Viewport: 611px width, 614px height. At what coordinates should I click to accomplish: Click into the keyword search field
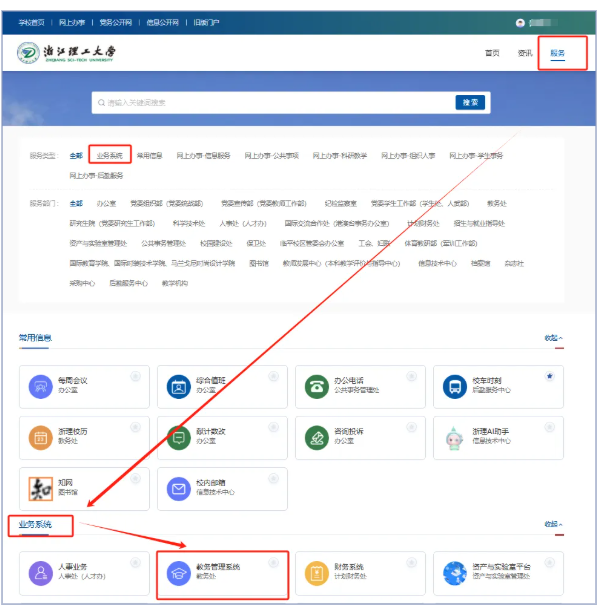[270, 102]
